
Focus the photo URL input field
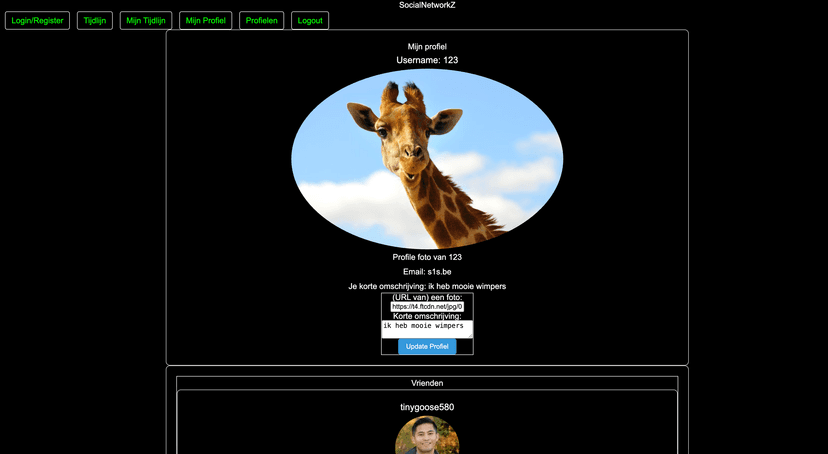click(x=427, y=306)
